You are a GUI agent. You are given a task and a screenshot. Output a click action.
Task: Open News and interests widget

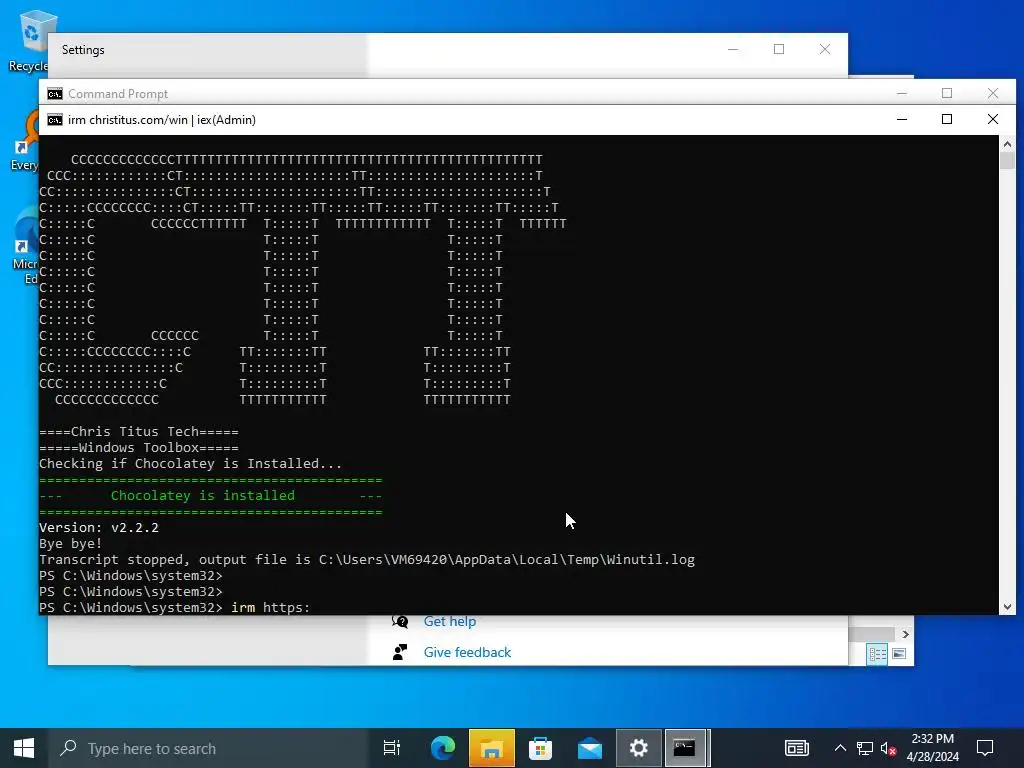(x=797, y=748)
